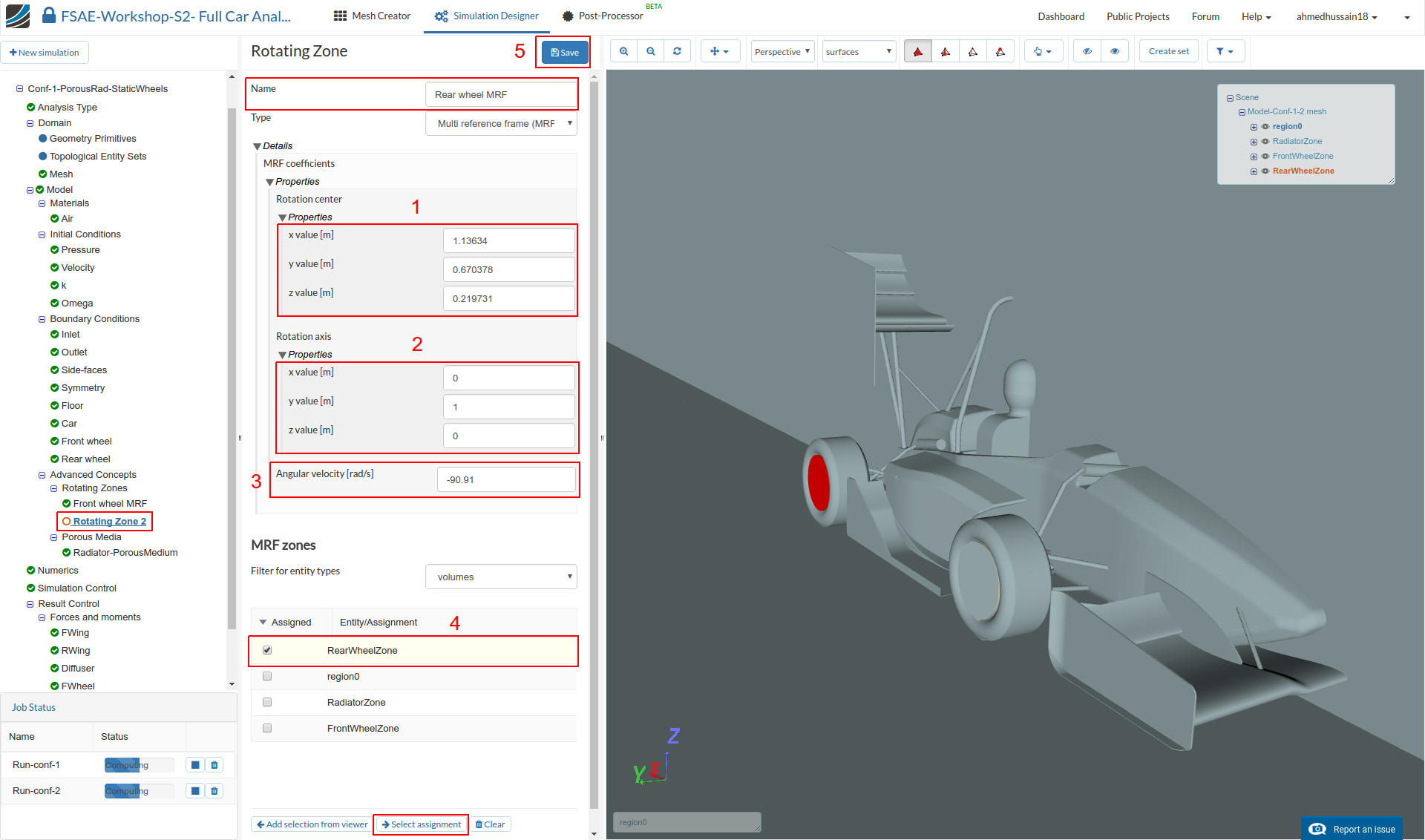Check the region0 checkbox in MRF zones
The width and height of the screenshot is (1425, 840).
(x=267, y=676)
